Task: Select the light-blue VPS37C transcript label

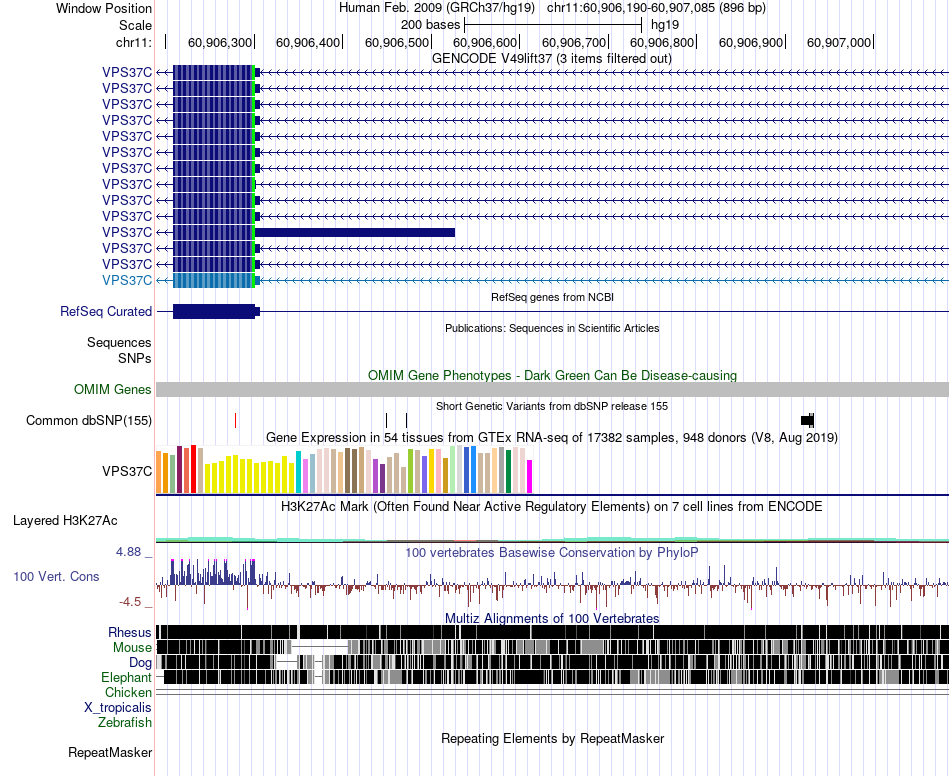Action: point(127,280)
